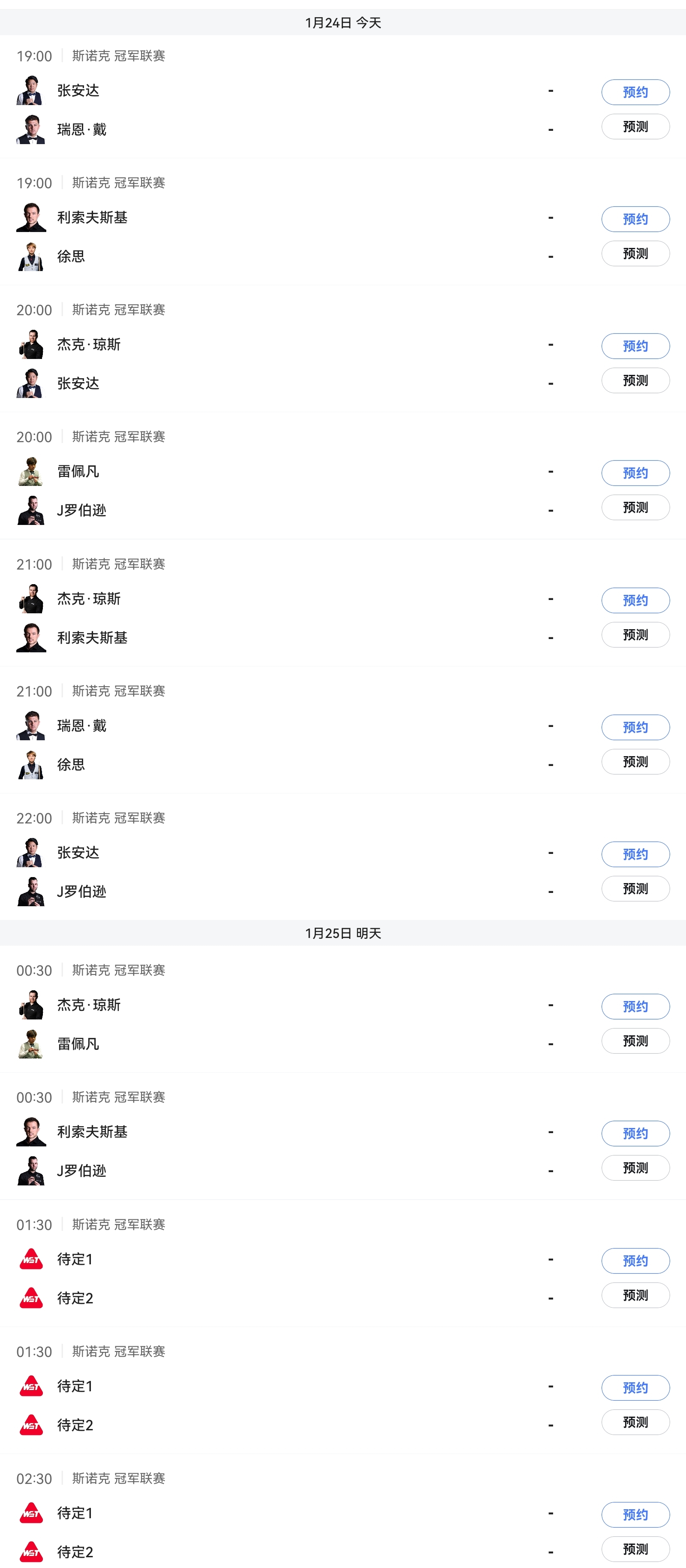Open 杰克·琼斯 avatar in the 20:00 match
Image resolution: width=686 pixels, height=1568 pixels.
tap(30, 344)
